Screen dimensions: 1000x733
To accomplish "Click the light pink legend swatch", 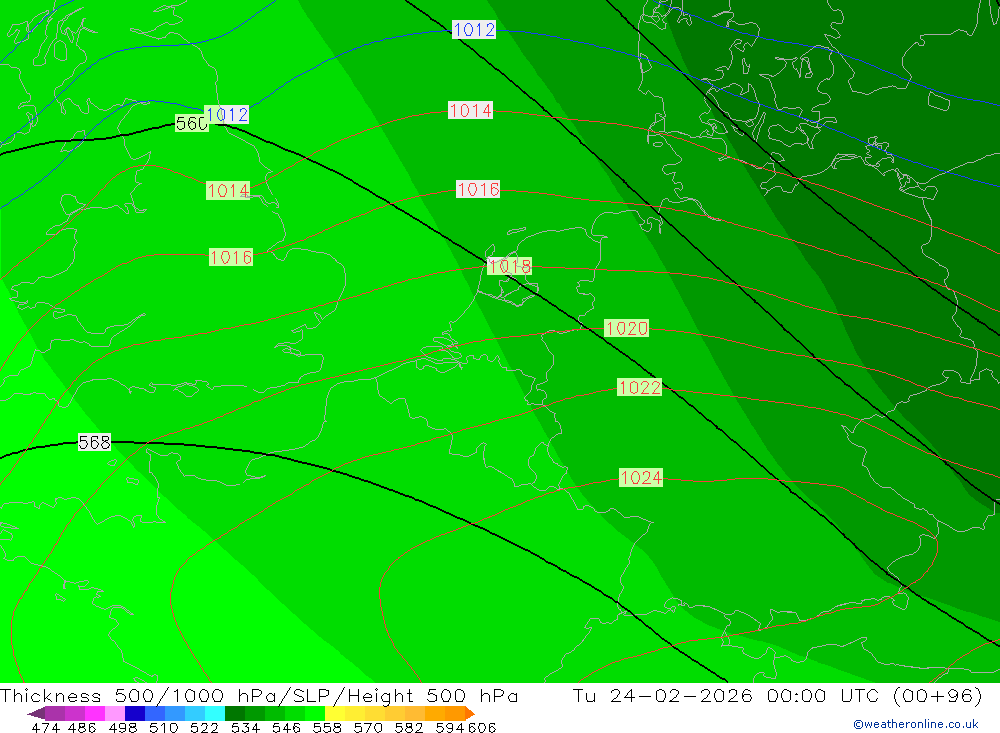I will (x=113, y=713).
